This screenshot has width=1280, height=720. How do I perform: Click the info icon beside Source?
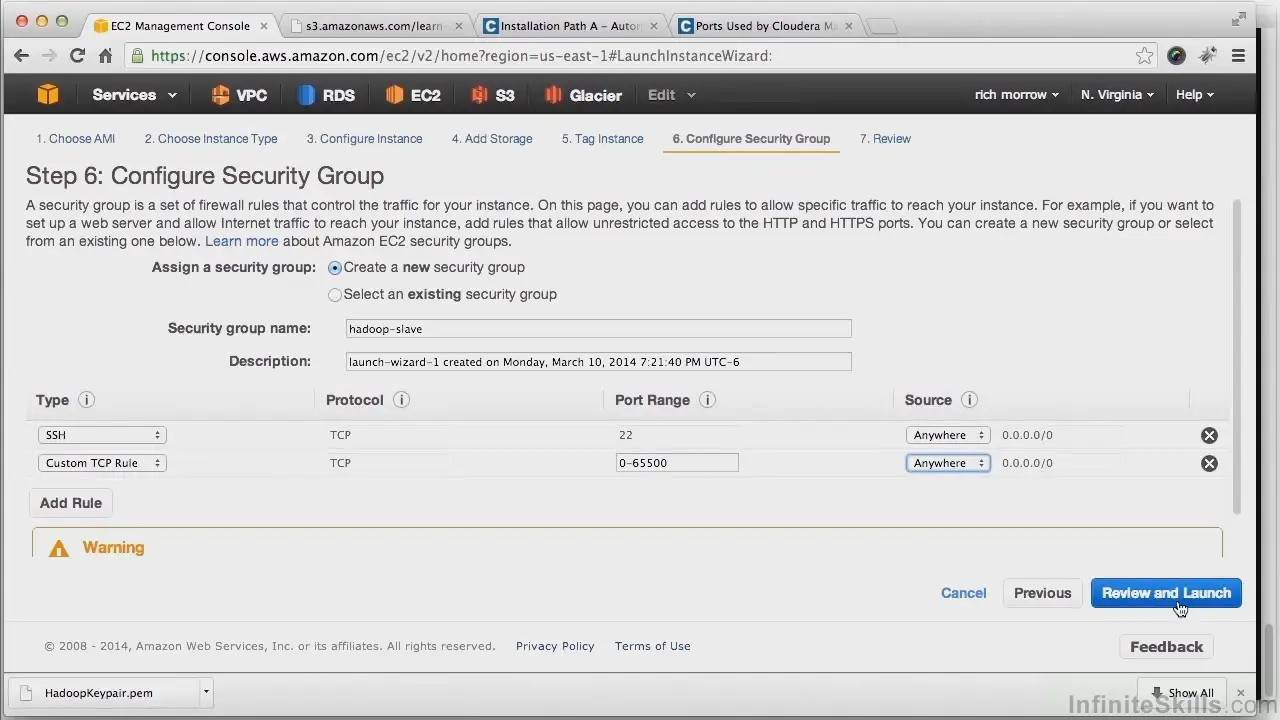pos(969,400)
